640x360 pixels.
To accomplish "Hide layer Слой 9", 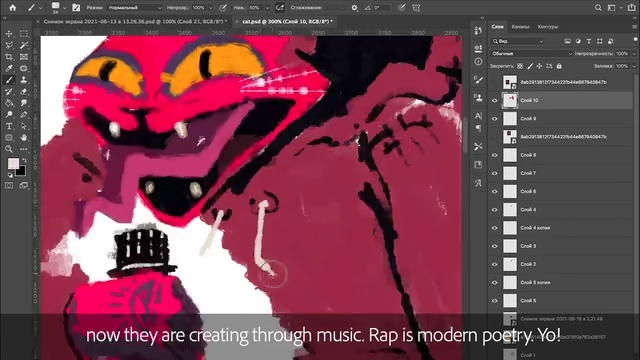I will click(x=495, y=119).
